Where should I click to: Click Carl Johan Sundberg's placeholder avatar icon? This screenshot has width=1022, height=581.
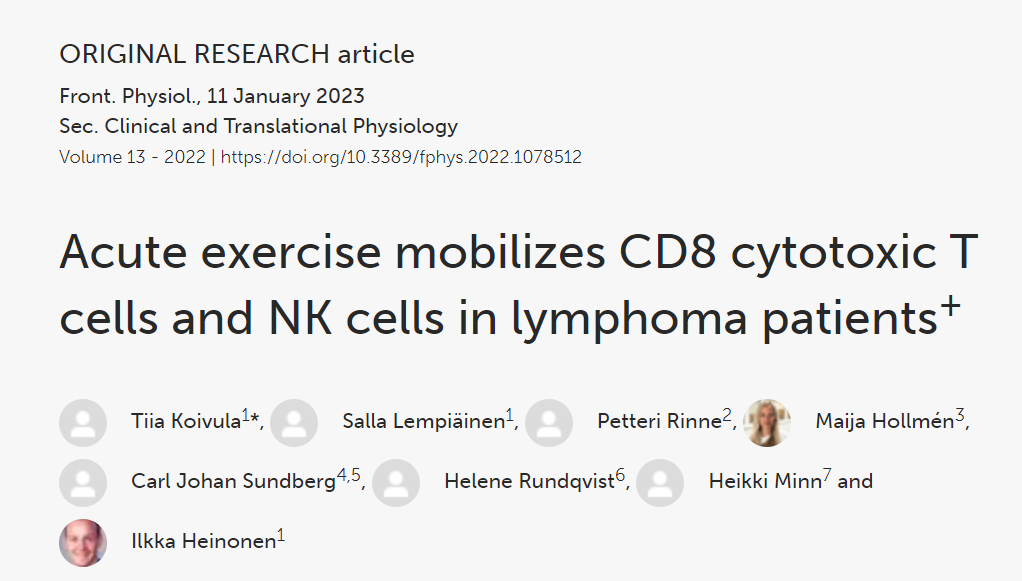[83, 482]
